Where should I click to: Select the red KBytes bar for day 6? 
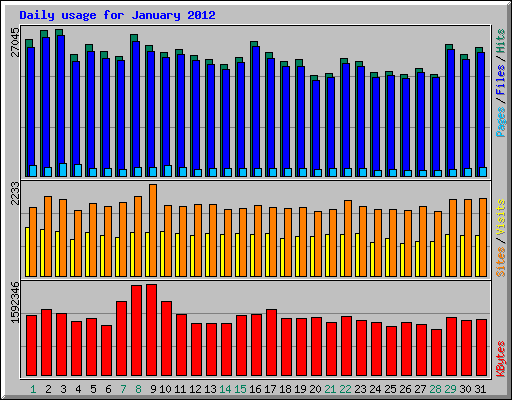tap(107, 351)
